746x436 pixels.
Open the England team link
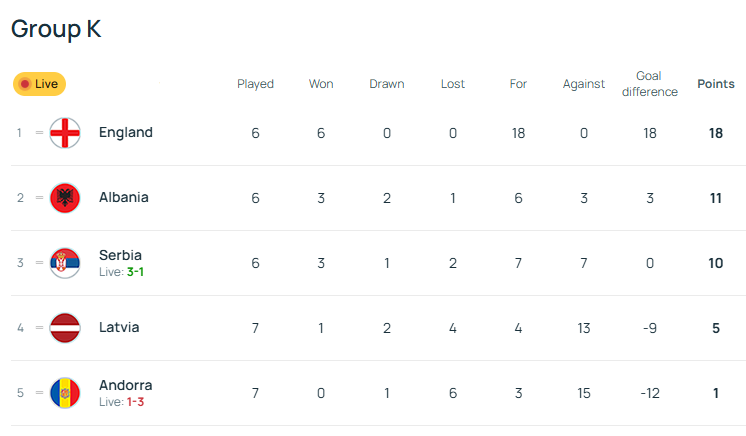coord(125,132)
